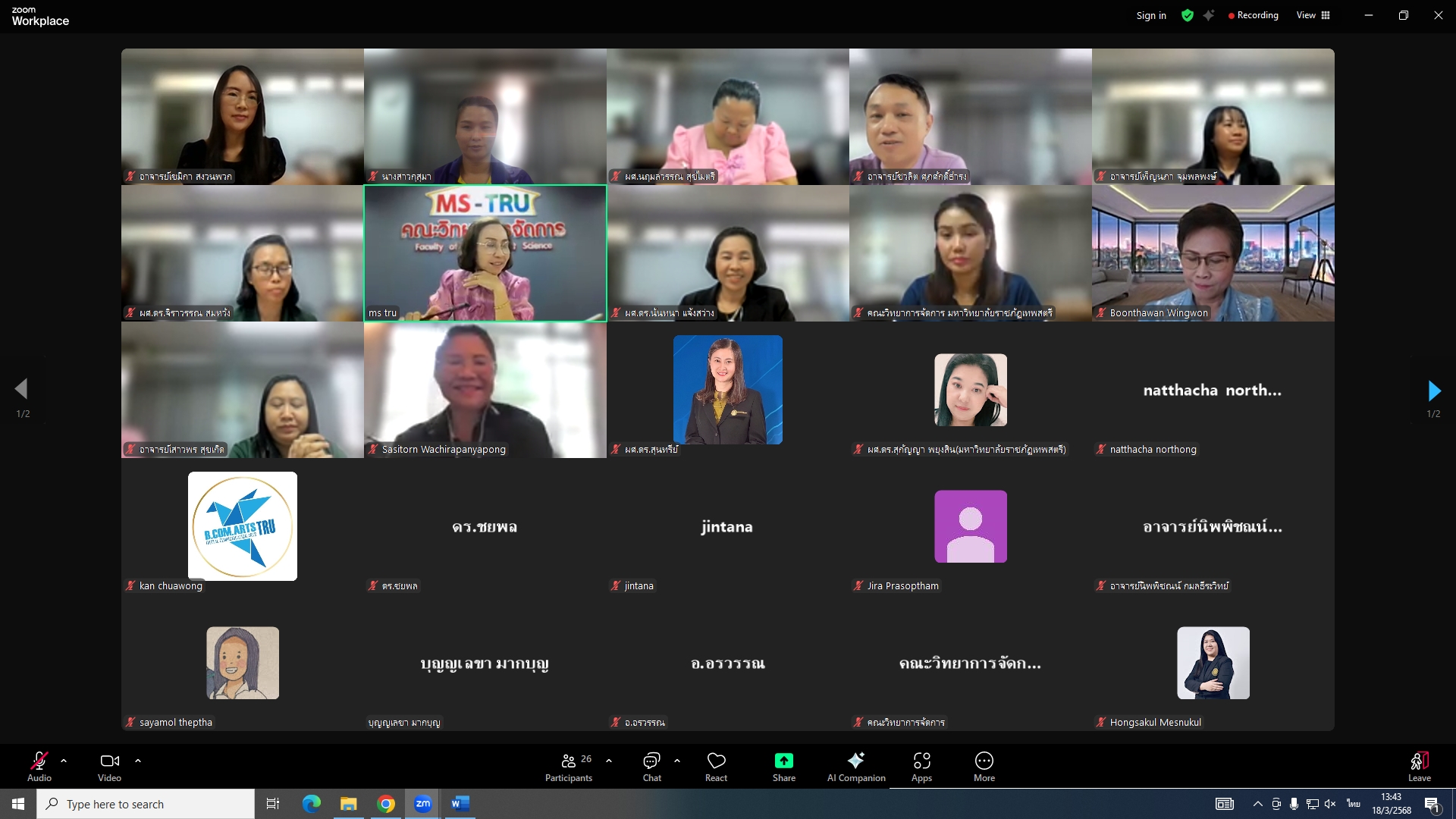Click the Sign in link
Viewport: 1456px width, 819px height.
(1150, 15)
